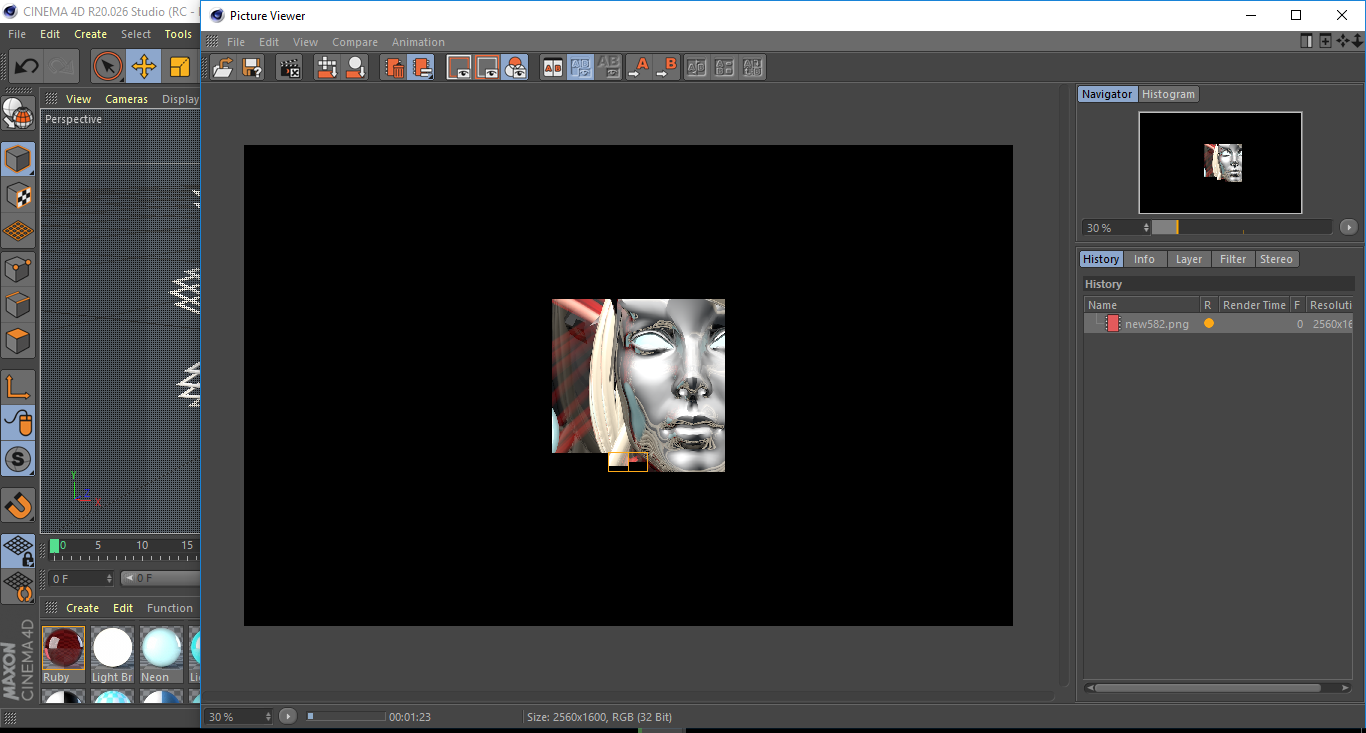1366x733 pixels.
Task: Click the Render Time column header
Action: [1254, 305]
